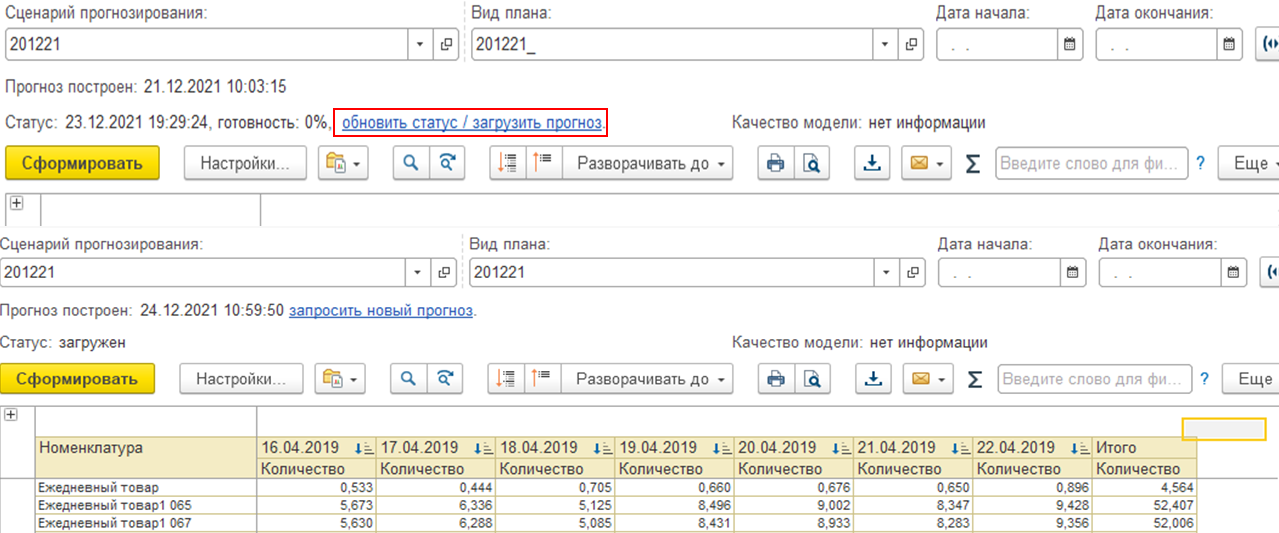Open the email envelope dropdown in the lower toolbar

coord(925,379)
